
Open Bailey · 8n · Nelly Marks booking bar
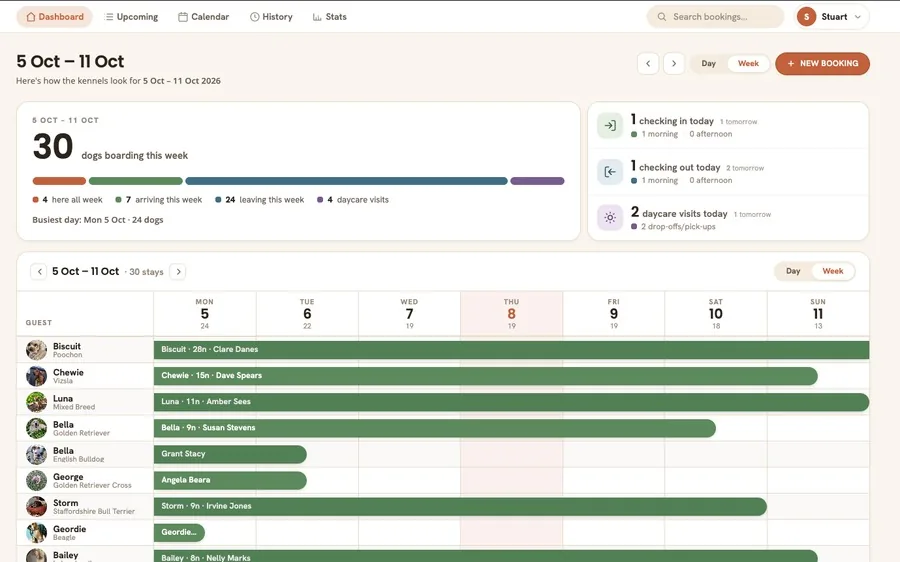[486, 556]
